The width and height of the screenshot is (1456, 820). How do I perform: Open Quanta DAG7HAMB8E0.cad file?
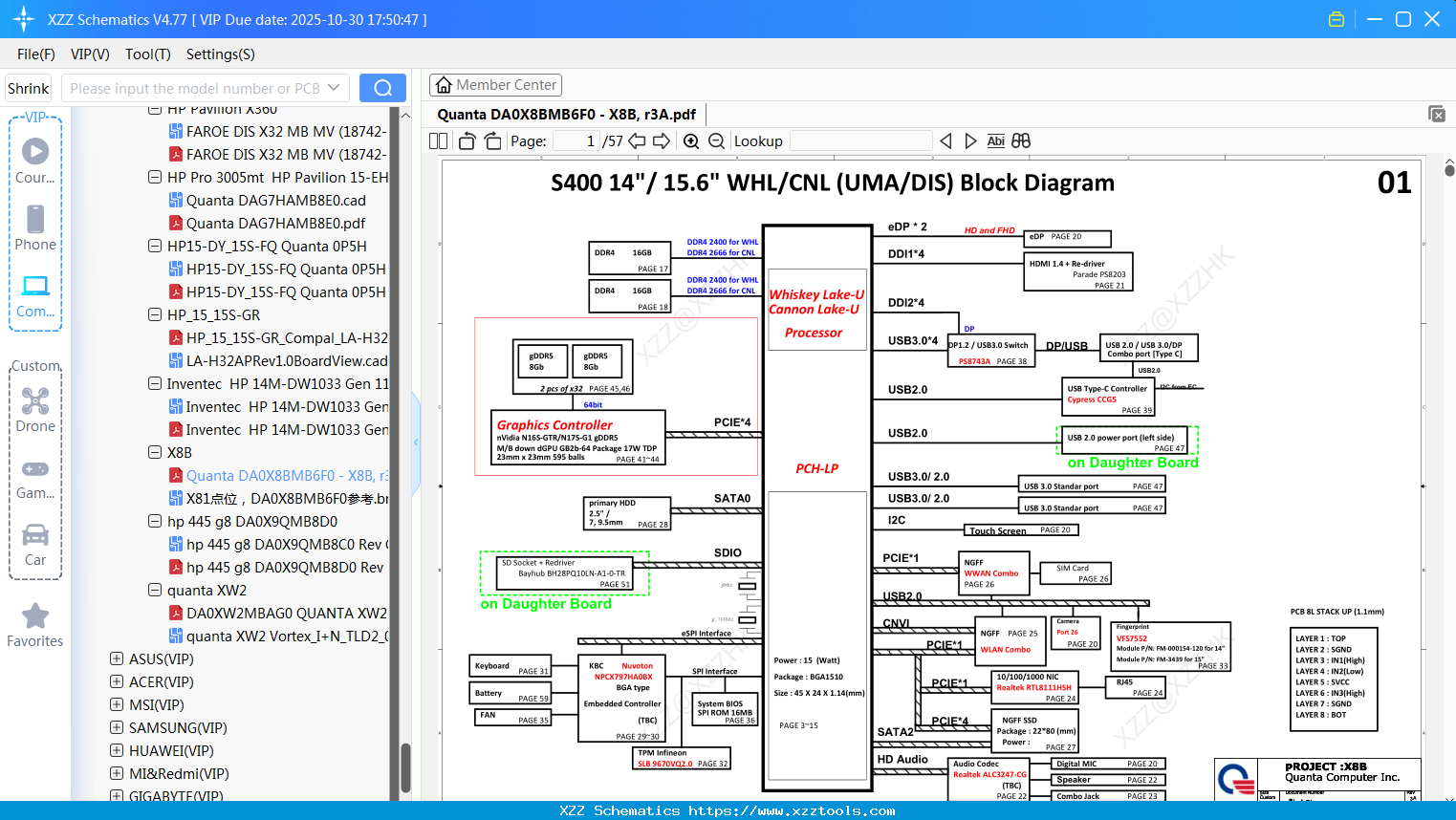(x=276, y=200)
